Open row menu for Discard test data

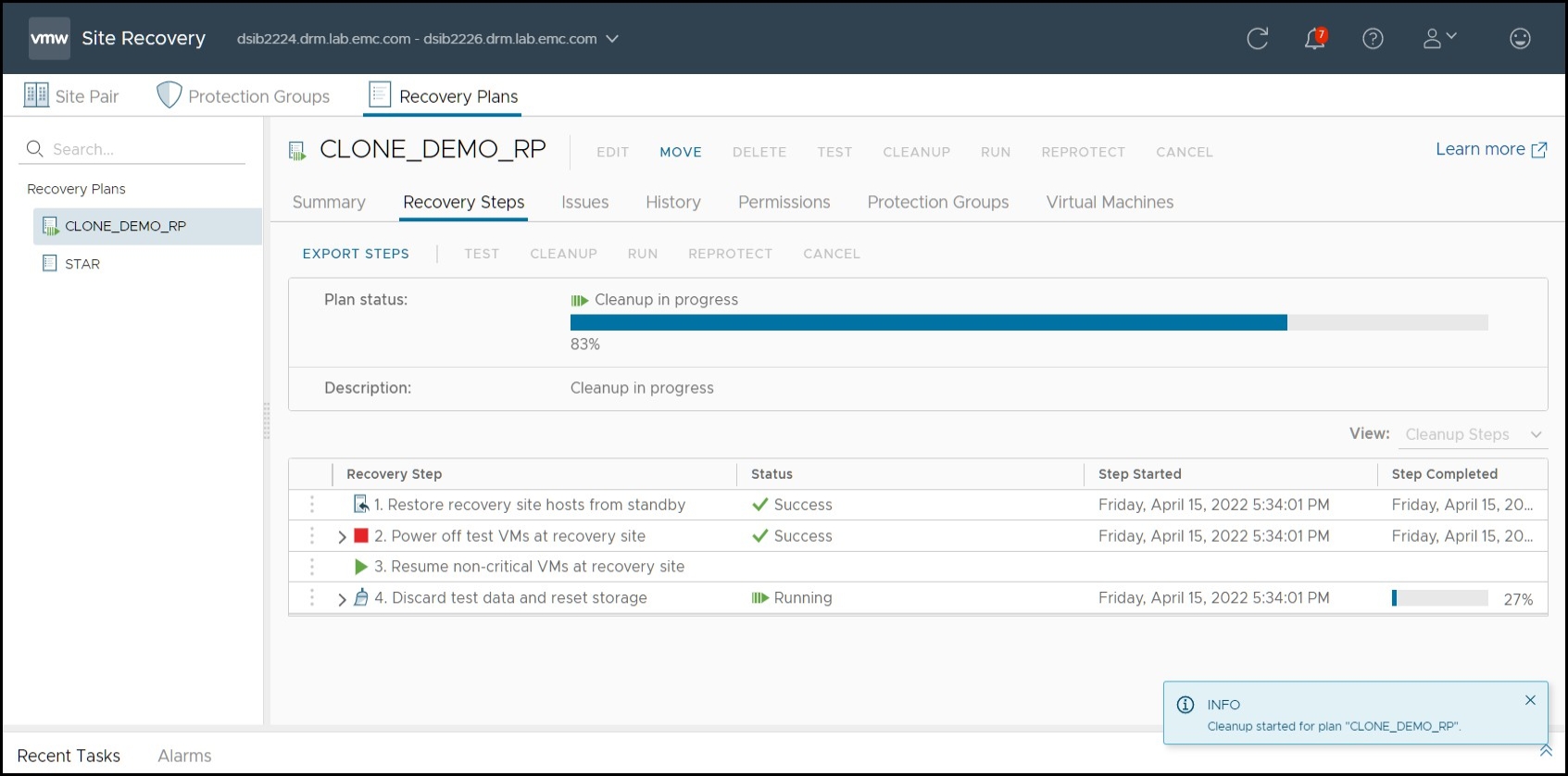coord(312,598)
